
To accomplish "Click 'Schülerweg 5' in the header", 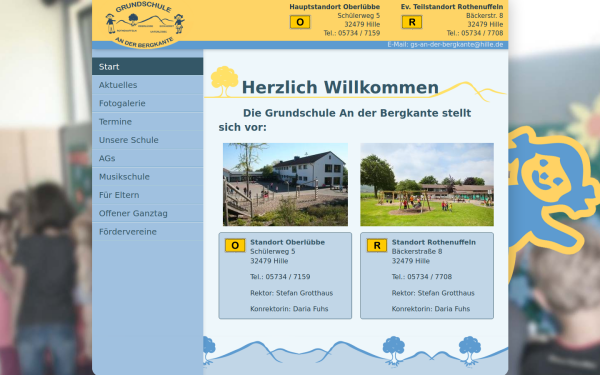I will (359, 16).
